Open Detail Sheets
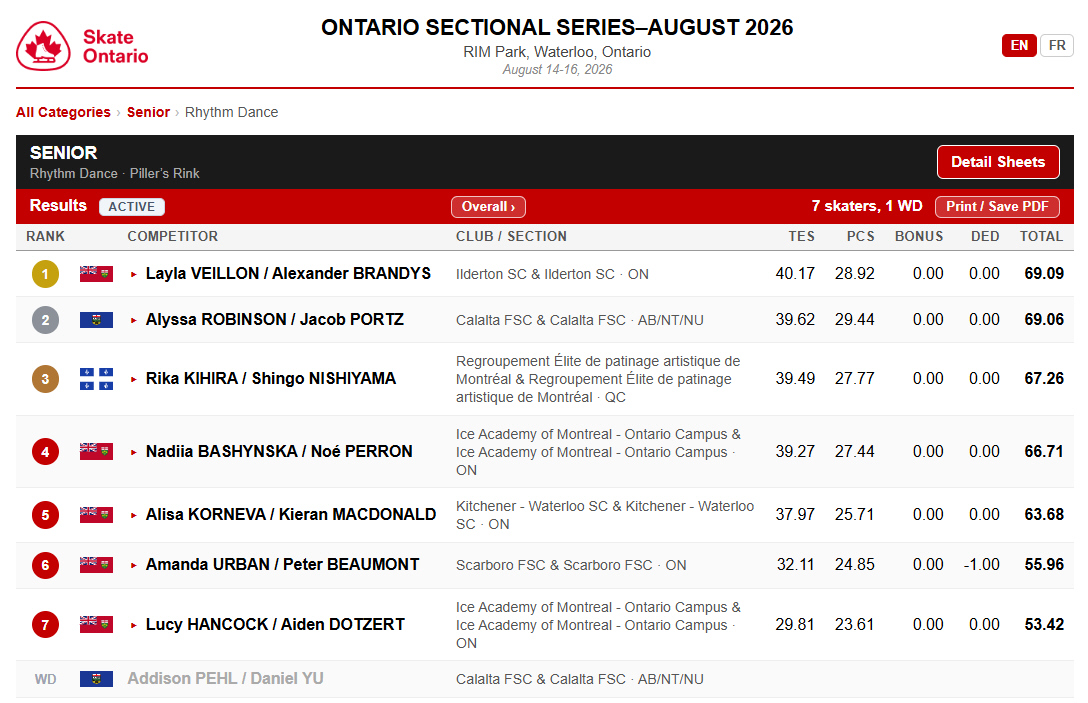The height and width of the screenshot is (703, 1088). click(998, 162)
